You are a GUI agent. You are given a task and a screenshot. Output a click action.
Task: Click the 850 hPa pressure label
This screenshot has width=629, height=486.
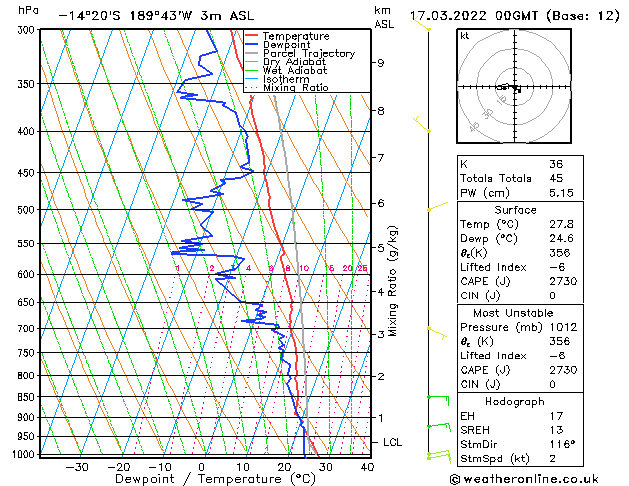28,397
